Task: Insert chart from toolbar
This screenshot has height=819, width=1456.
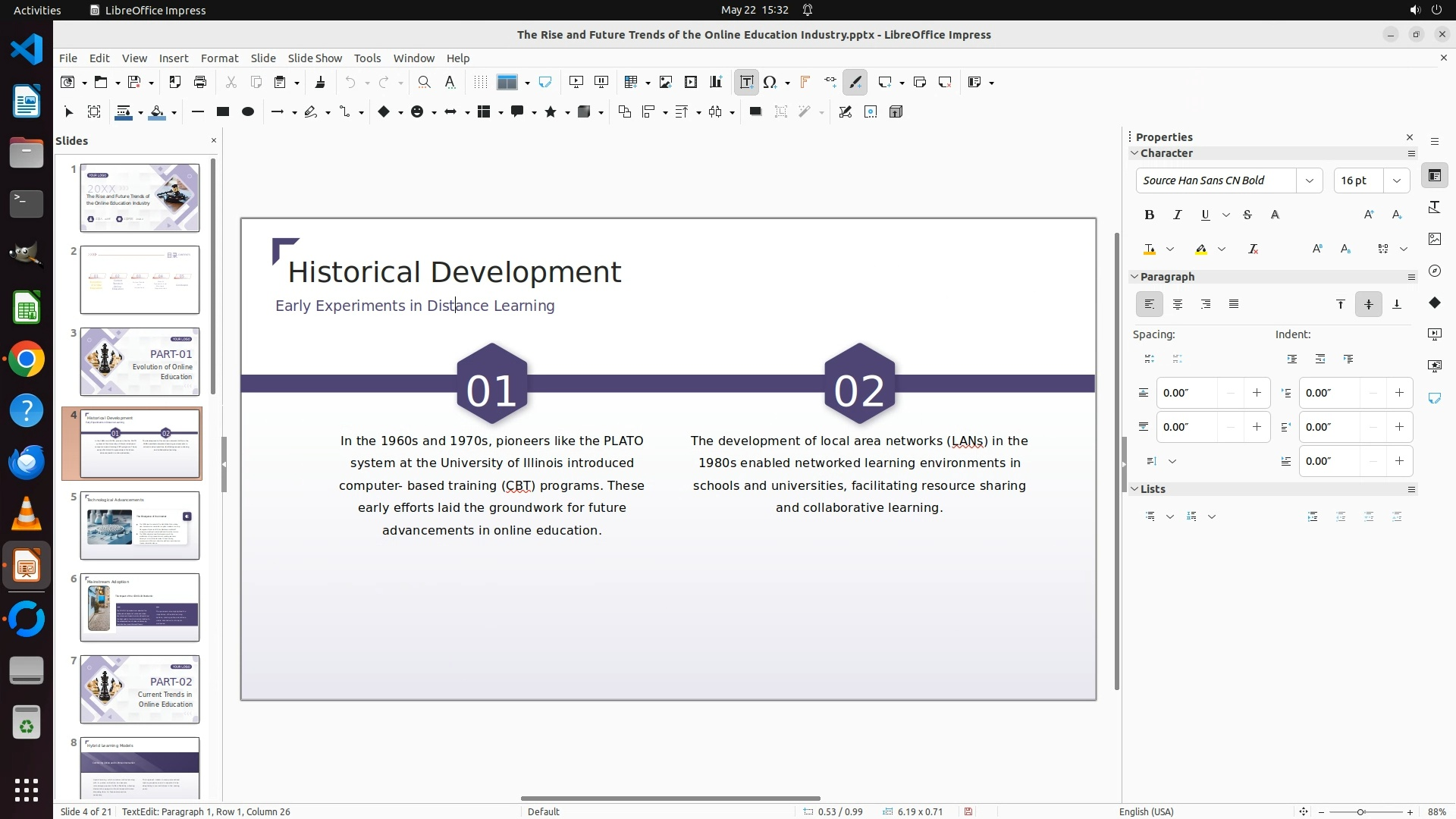Action: pyautogui.click(x=716, y=82)
